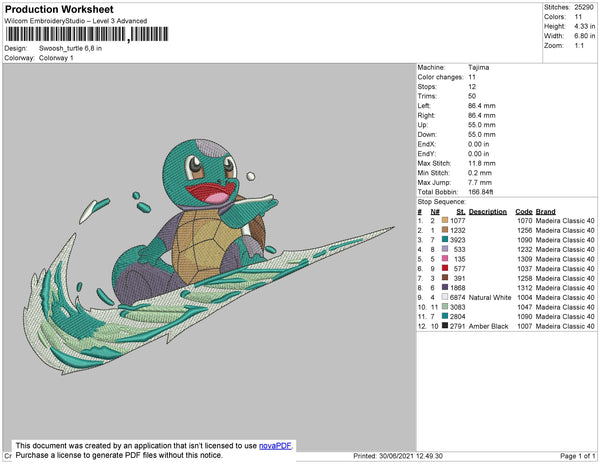Viewport: 600px width, 464px height.
Task: Select the Printed date 30/06/2021 text
Action: click(398, 456)
